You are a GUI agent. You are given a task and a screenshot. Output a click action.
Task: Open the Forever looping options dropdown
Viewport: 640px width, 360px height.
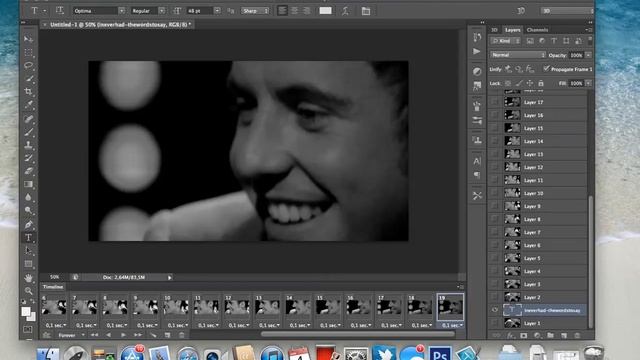(x=71, y=335)
